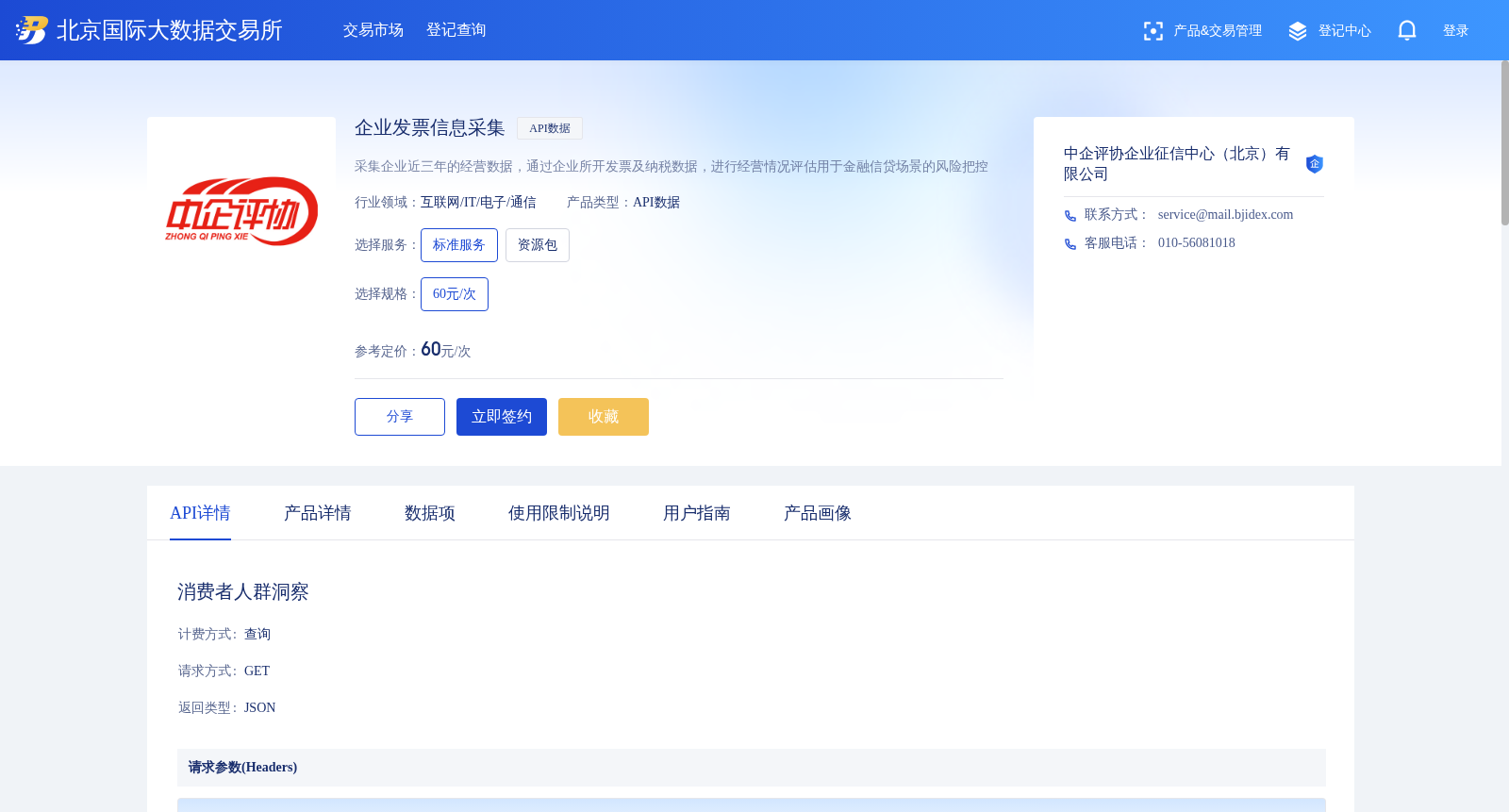This screenshot has width=1509, height=812.
Task: Click the company name 中企评协企业征信中心
Action: pos(1177,164)
